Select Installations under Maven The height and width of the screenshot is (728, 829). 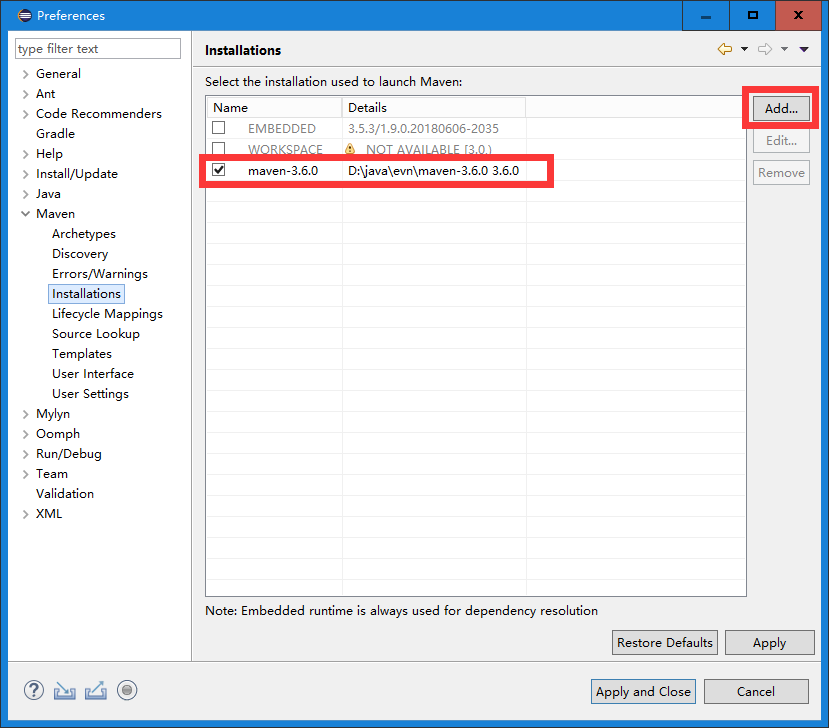click(86, 294)
